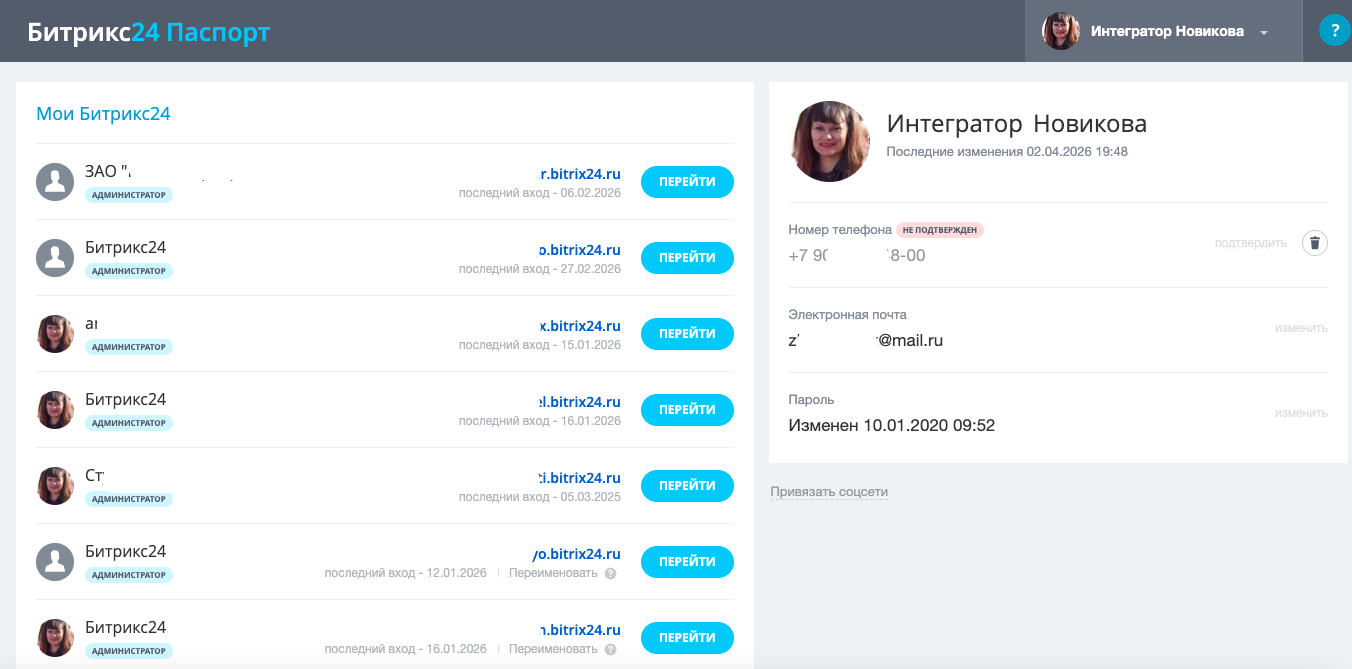1352x669 pixels.
Task: Click ПЕРЕЙТИ for portal last visited 06.02.2026
Action: point(687,182)
